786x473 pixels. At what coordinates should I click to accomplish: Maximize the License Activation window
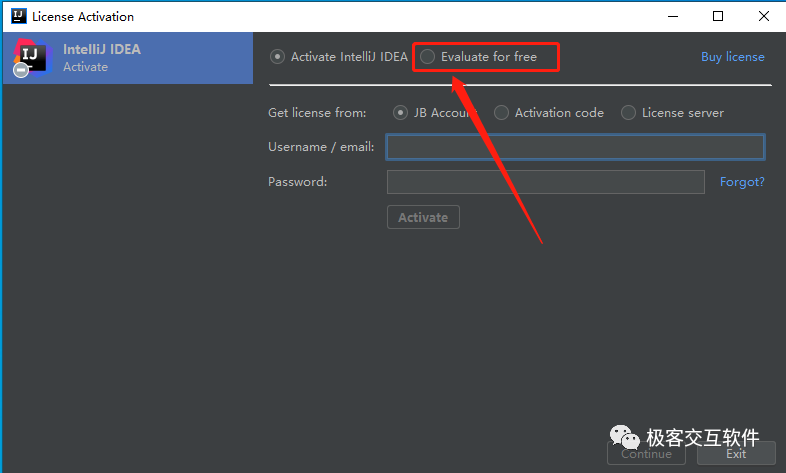click(x=718, y=17)
